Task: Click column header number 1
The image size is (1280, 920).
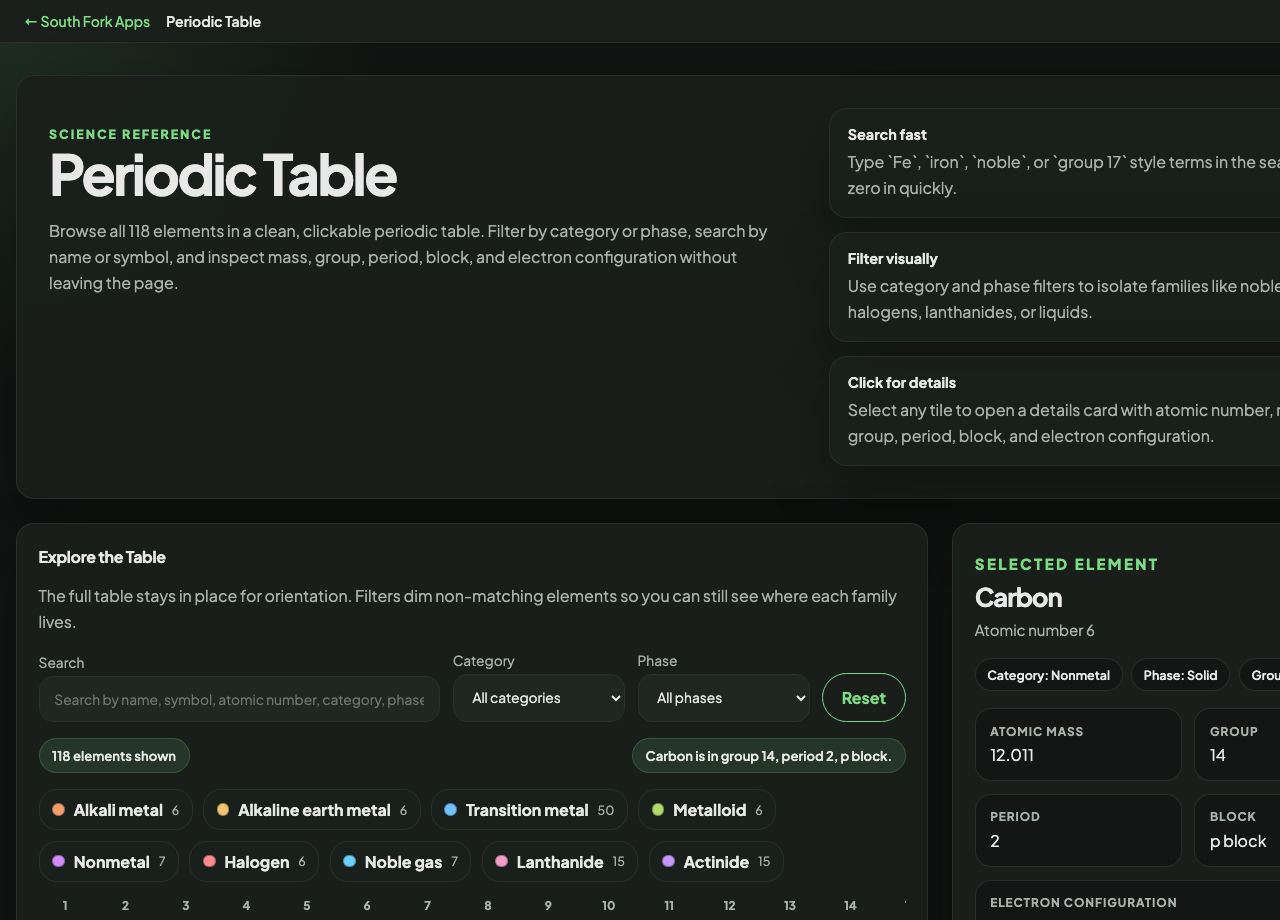Action: click(65, 905)
